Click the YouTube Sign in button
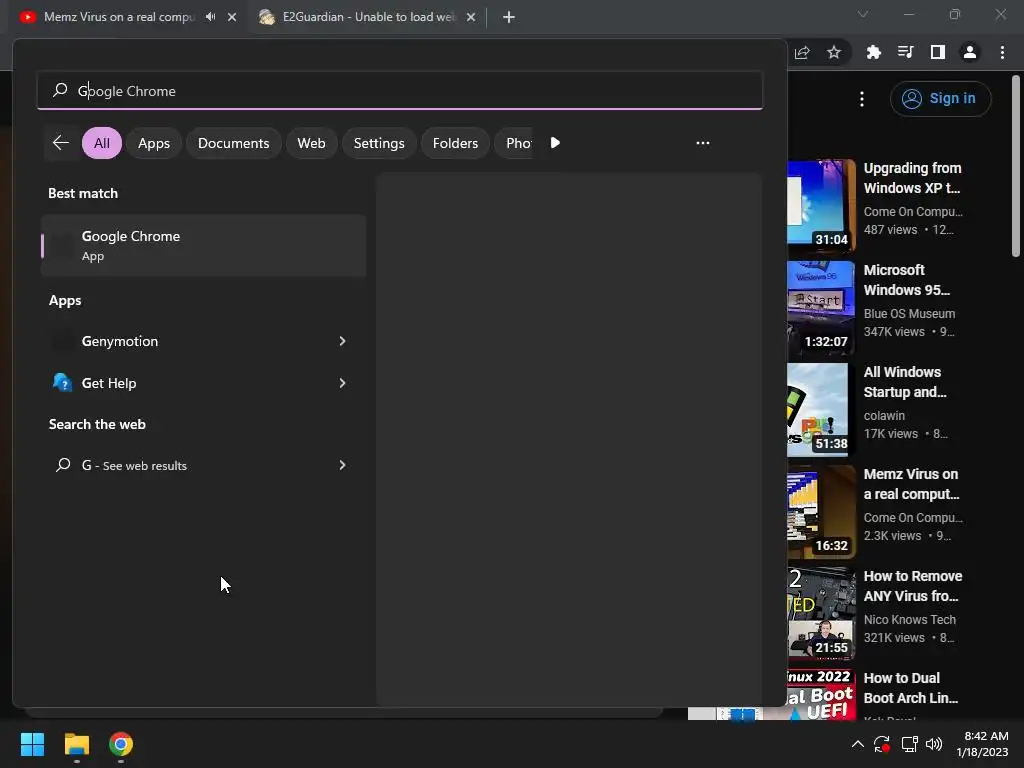 tap(940, 99)
